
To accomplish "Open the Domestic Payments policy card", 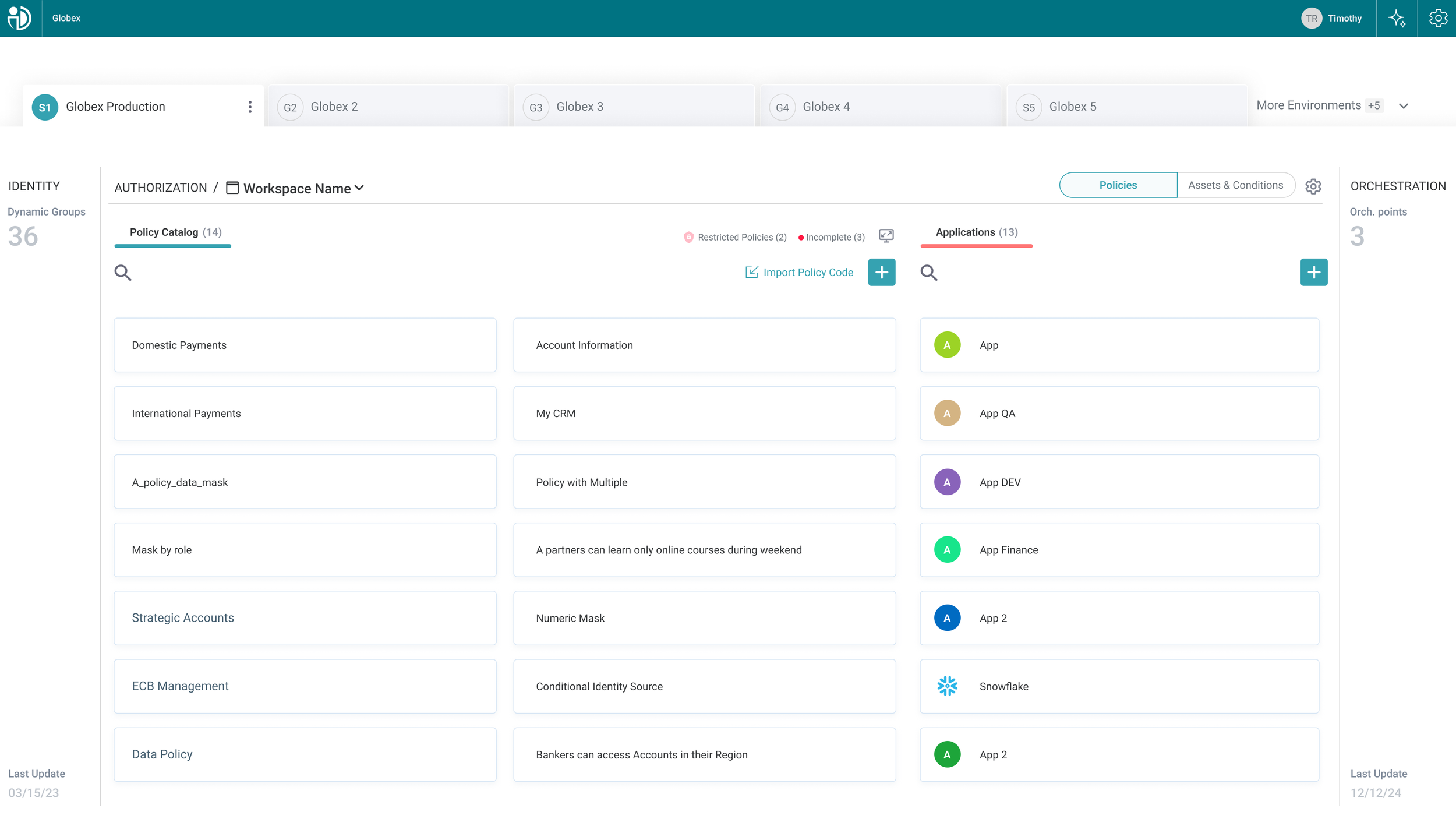I will pos(305,345).
